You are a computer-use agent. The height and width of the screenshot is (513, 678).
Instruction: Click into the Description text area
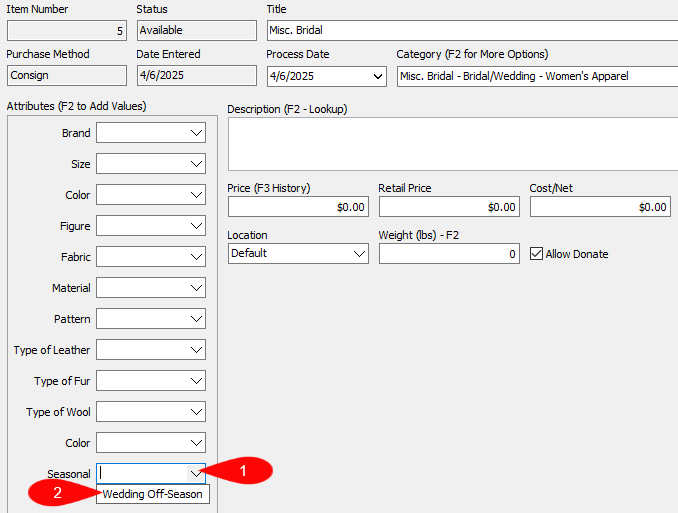[x=453, y=144]
